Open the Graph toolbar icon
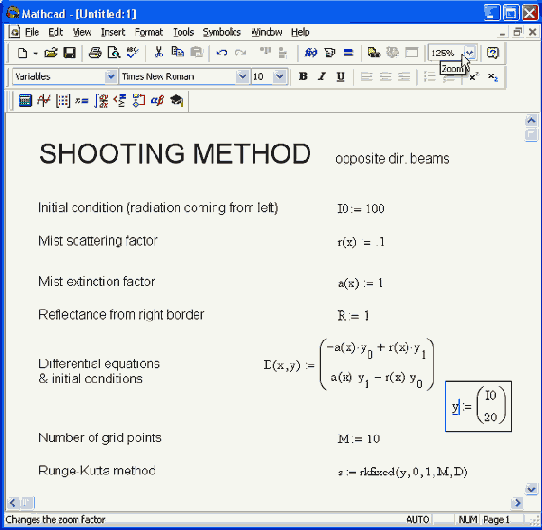 coord(44,101)
